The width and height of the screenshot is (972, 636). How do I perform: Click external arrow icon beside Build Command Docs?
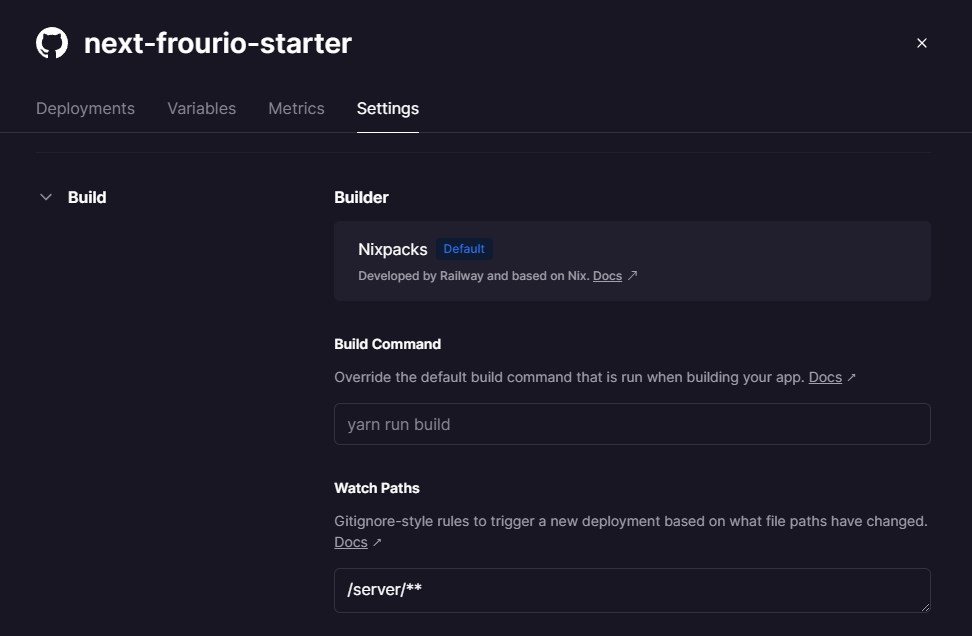click(x=852, y=377)
